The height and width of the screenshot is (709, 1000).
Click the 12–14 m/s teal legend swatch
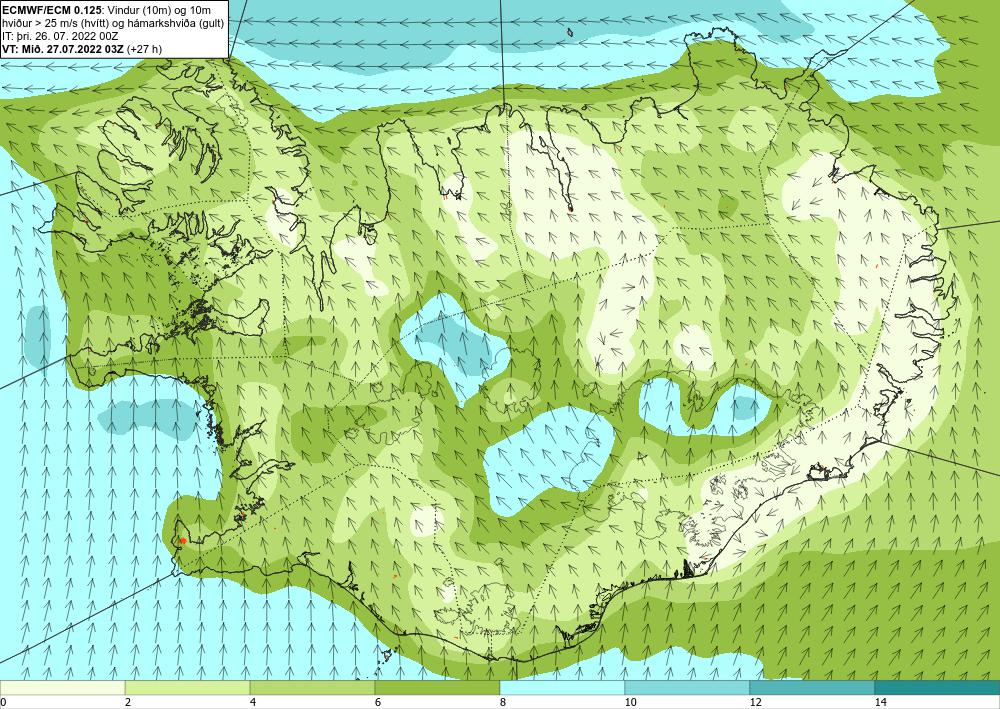pos(812,688)
